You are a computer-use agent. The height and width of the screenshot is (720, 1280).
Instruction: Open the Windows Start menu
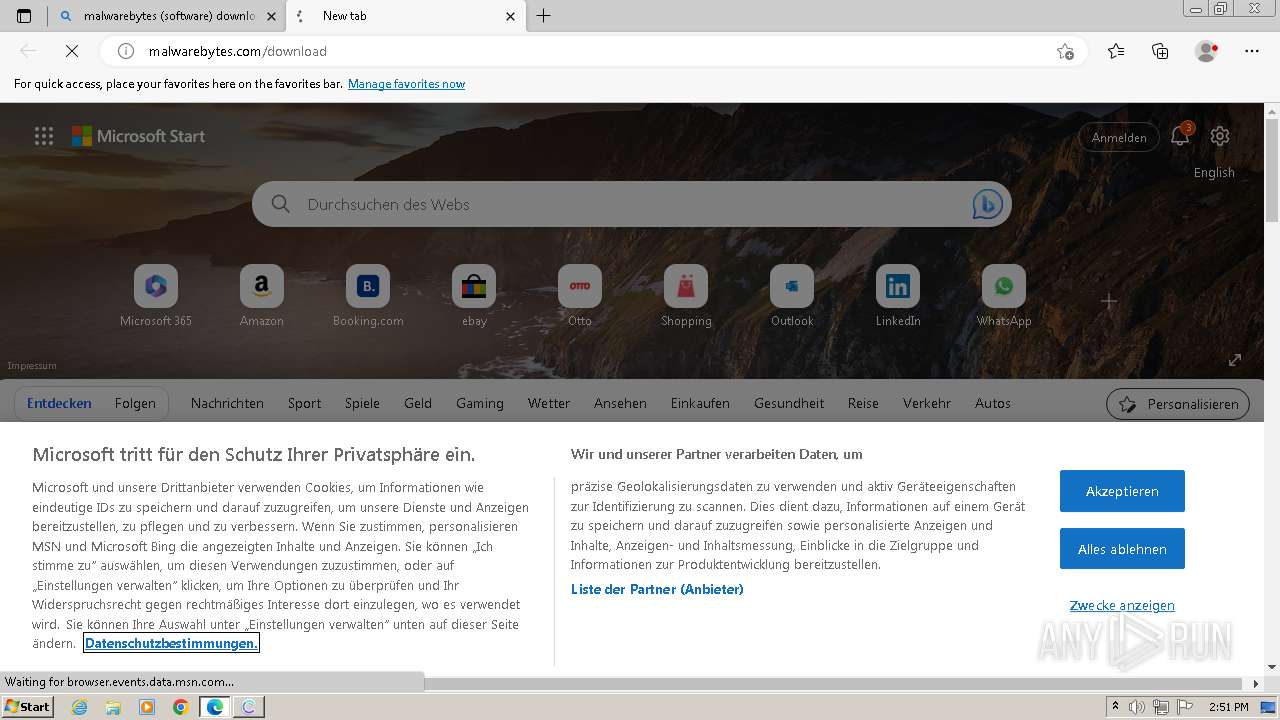(27, 707)
